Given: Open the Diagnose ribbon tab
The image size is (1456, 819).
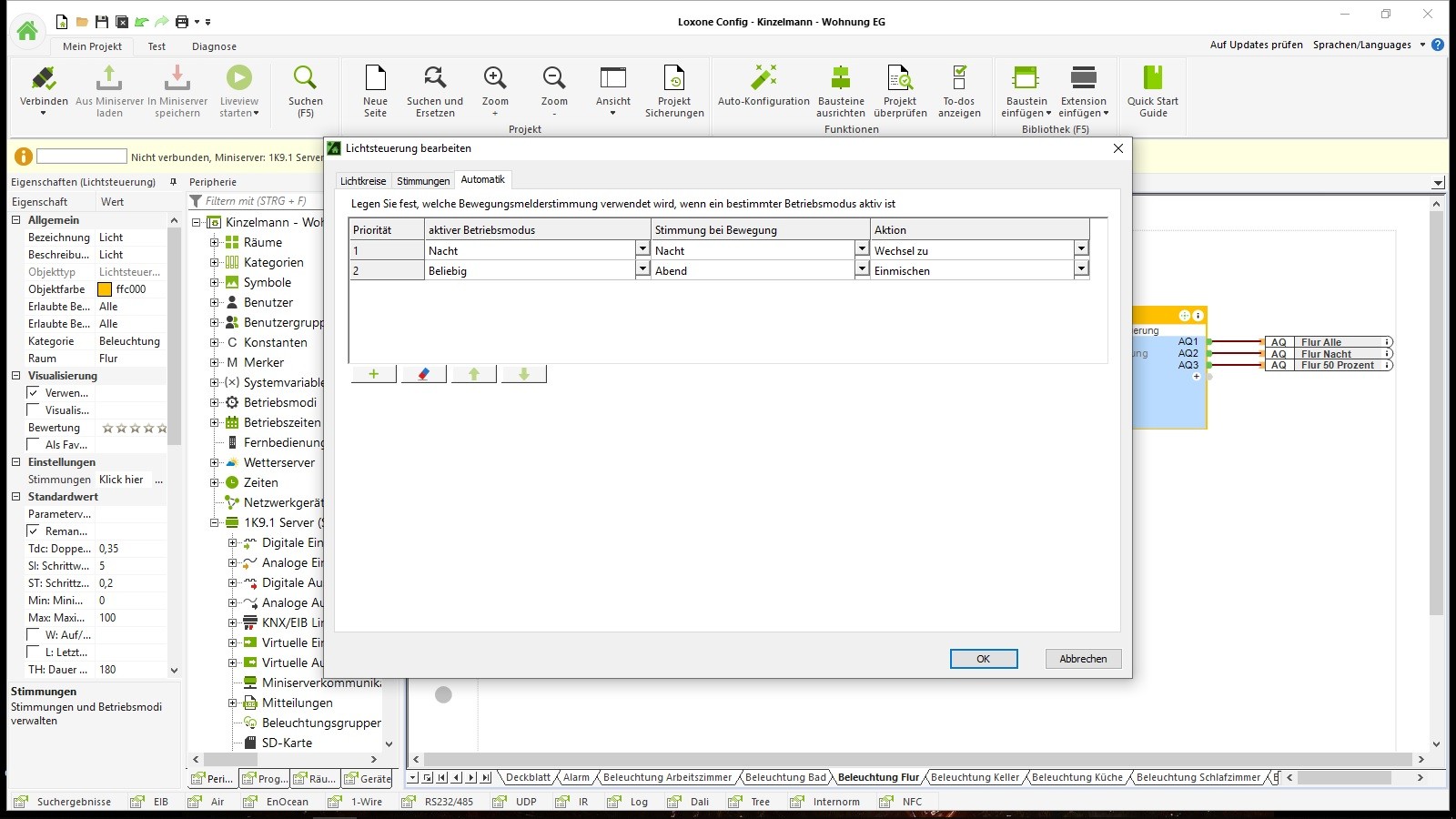Looking at the screenshot, I should [214, 46].
